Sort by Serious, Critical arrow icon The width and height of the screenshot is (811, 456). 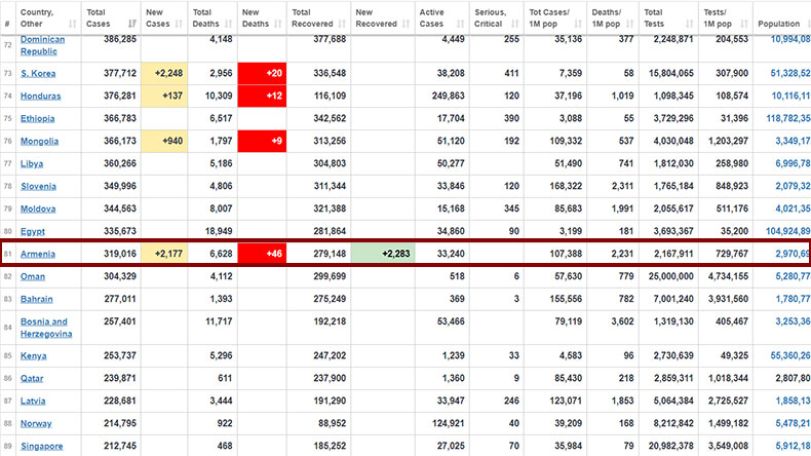tap(515, 24)
